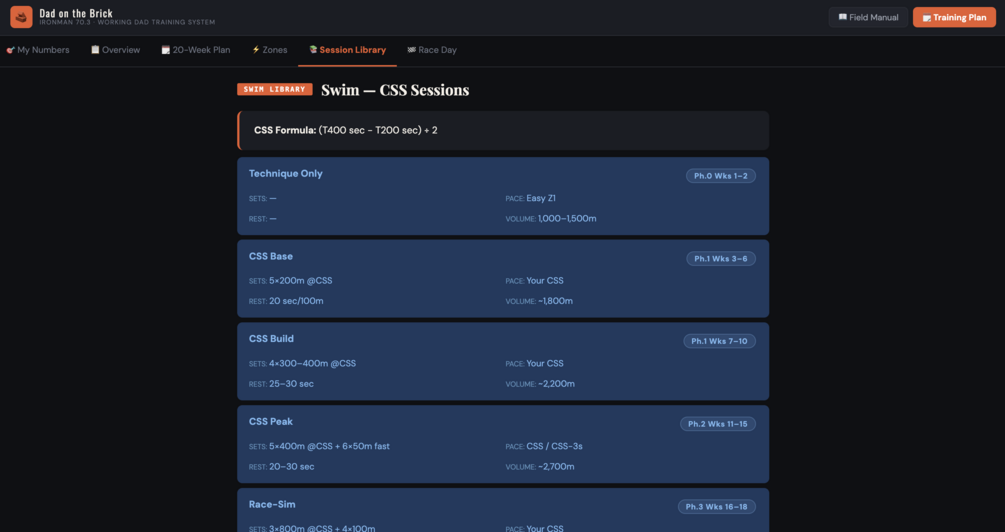
Task: Click the checkered flag icon beside Race Day
Action: pos(411,49)
